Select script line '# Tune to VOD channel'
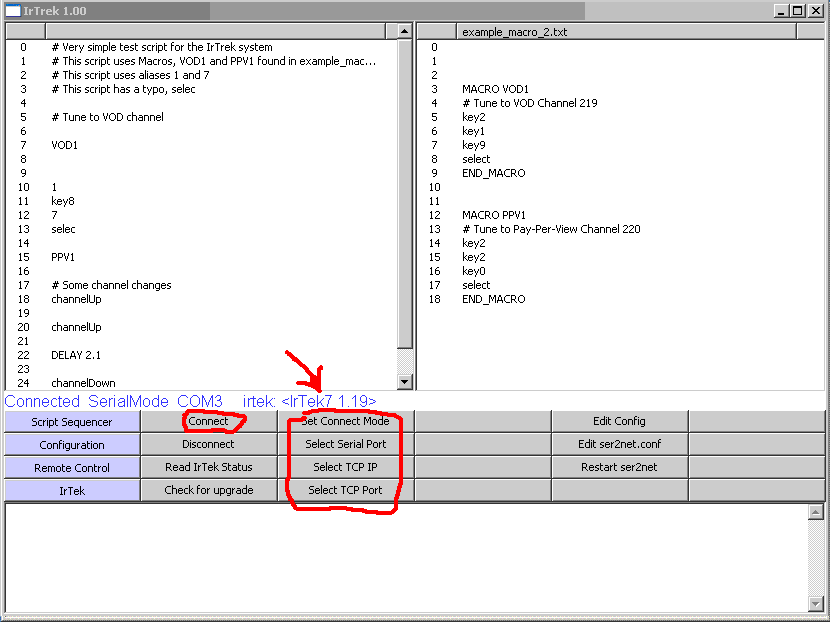The width and height of the screenshot is (830, 622). pos(108,117)
